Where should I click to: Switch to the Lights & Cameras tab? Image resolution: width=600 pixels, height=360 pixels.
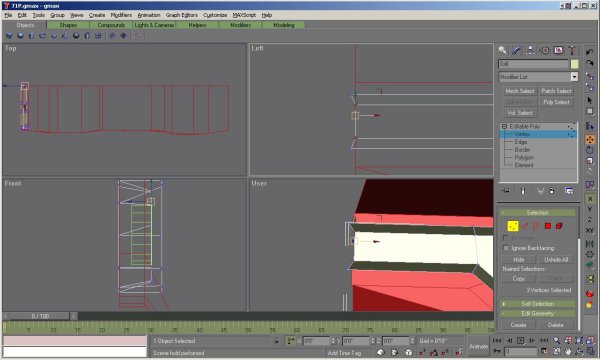pyautogui.click(x=154, y=25)
